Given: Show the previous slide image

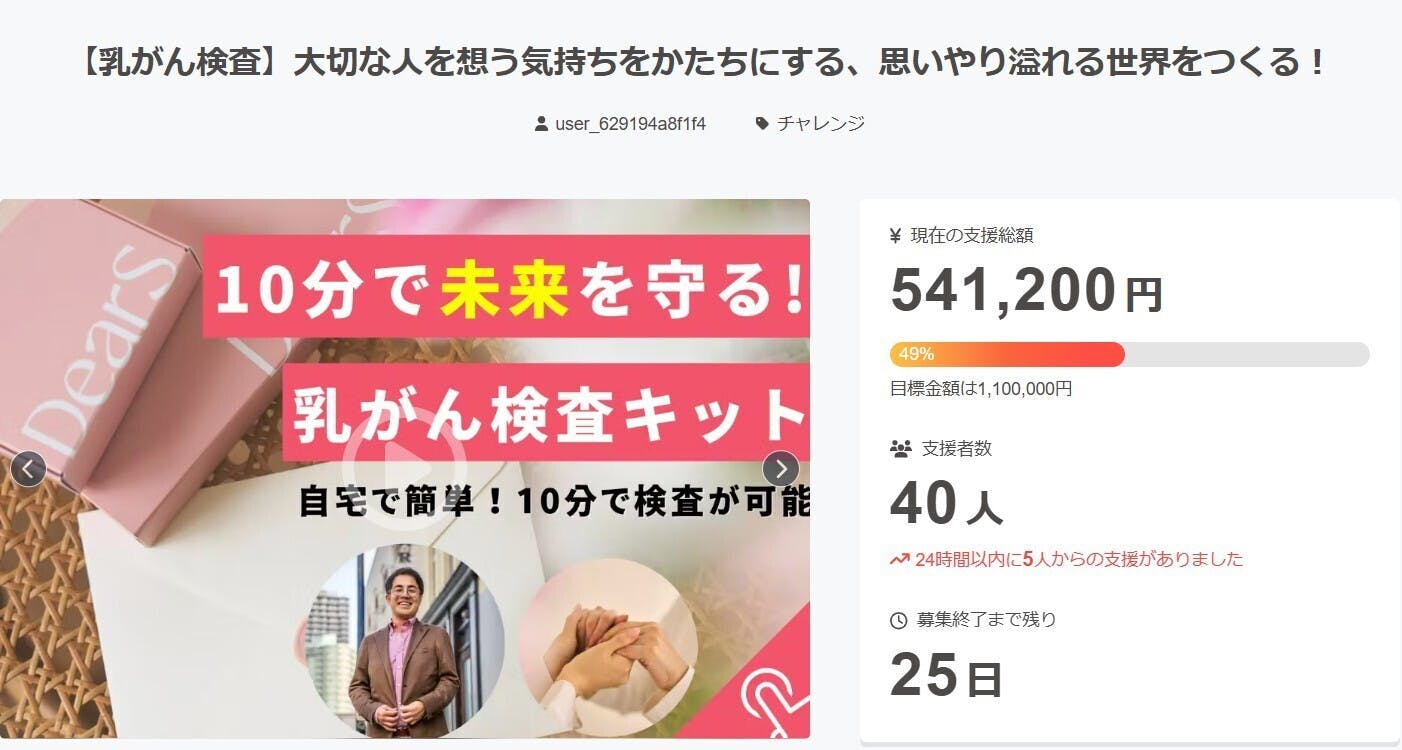Looking at the screenshot, I should pyautogui.click(x=28, y=468).
